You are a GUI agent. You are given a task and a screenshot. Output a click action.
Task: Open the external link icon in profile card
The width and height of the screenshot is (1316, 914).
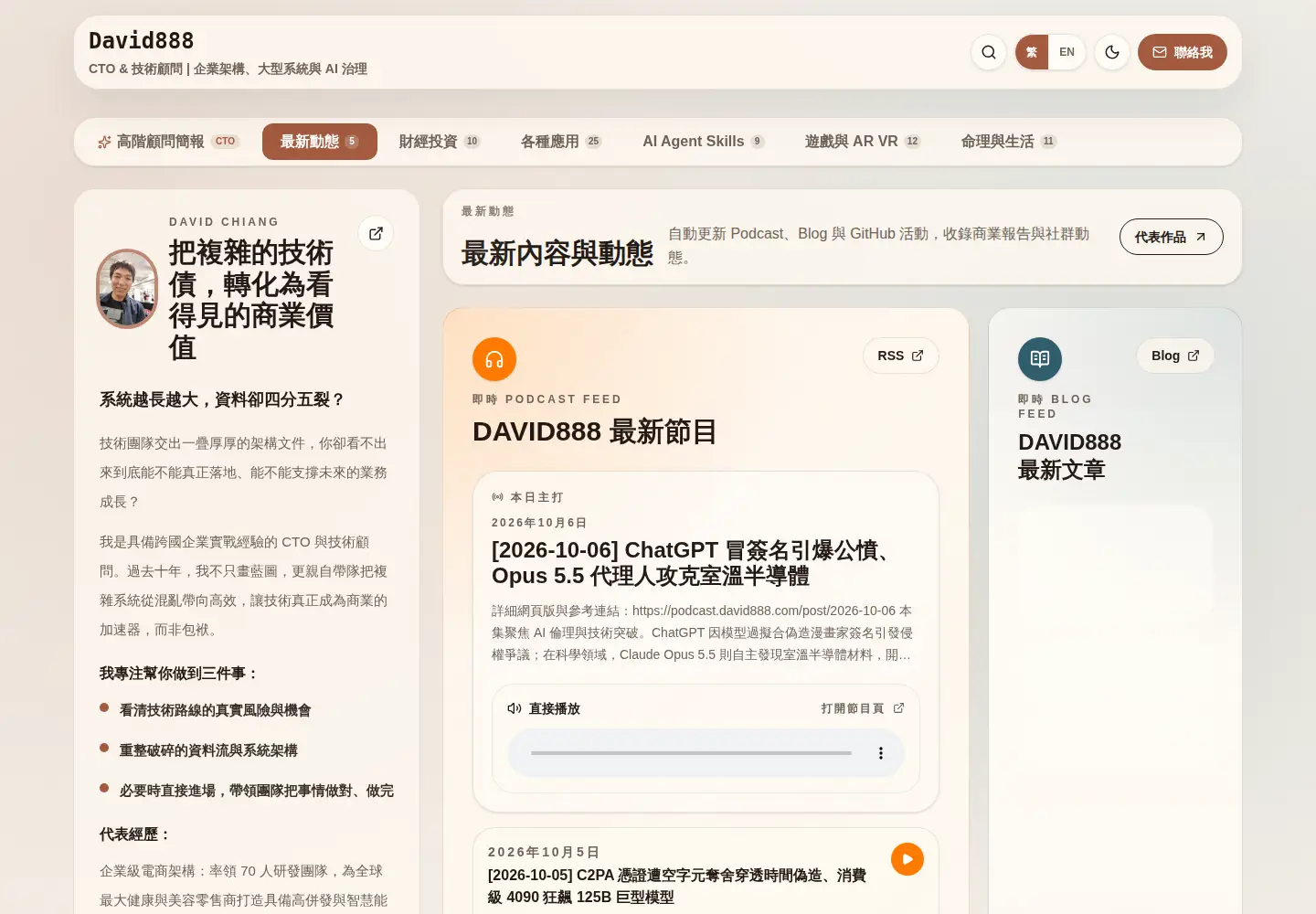point(376,233)
